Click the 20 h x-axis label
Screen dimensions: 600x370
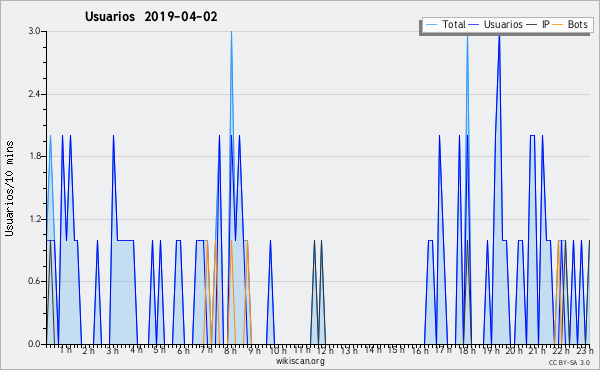(514, 351)
